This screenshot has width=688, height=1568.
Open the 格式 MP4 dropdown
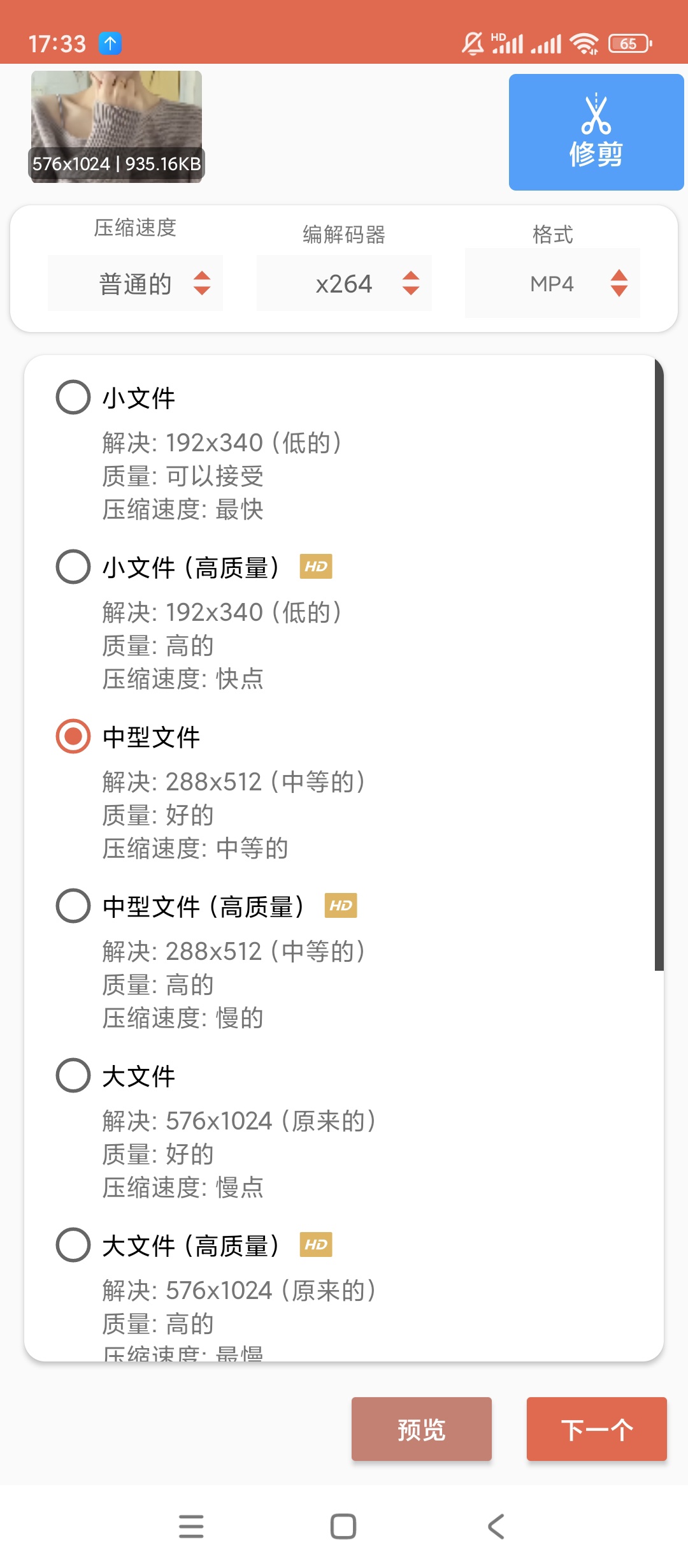(552, 284)
